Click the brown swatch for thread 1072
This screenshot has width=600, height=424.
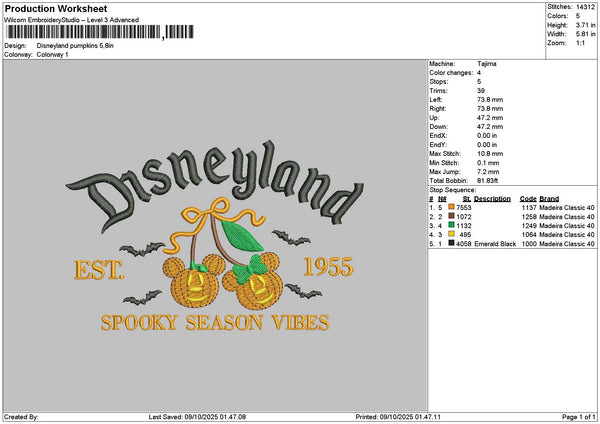[452, 216]
